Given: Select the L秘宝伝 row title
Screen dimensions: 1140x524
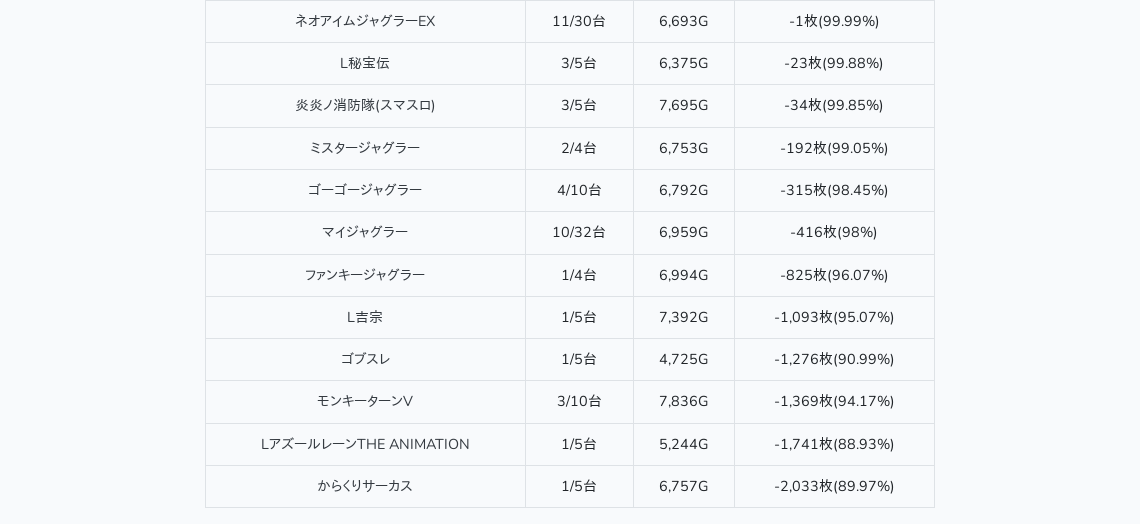Looking at the screenshot, I should (365, 63).
